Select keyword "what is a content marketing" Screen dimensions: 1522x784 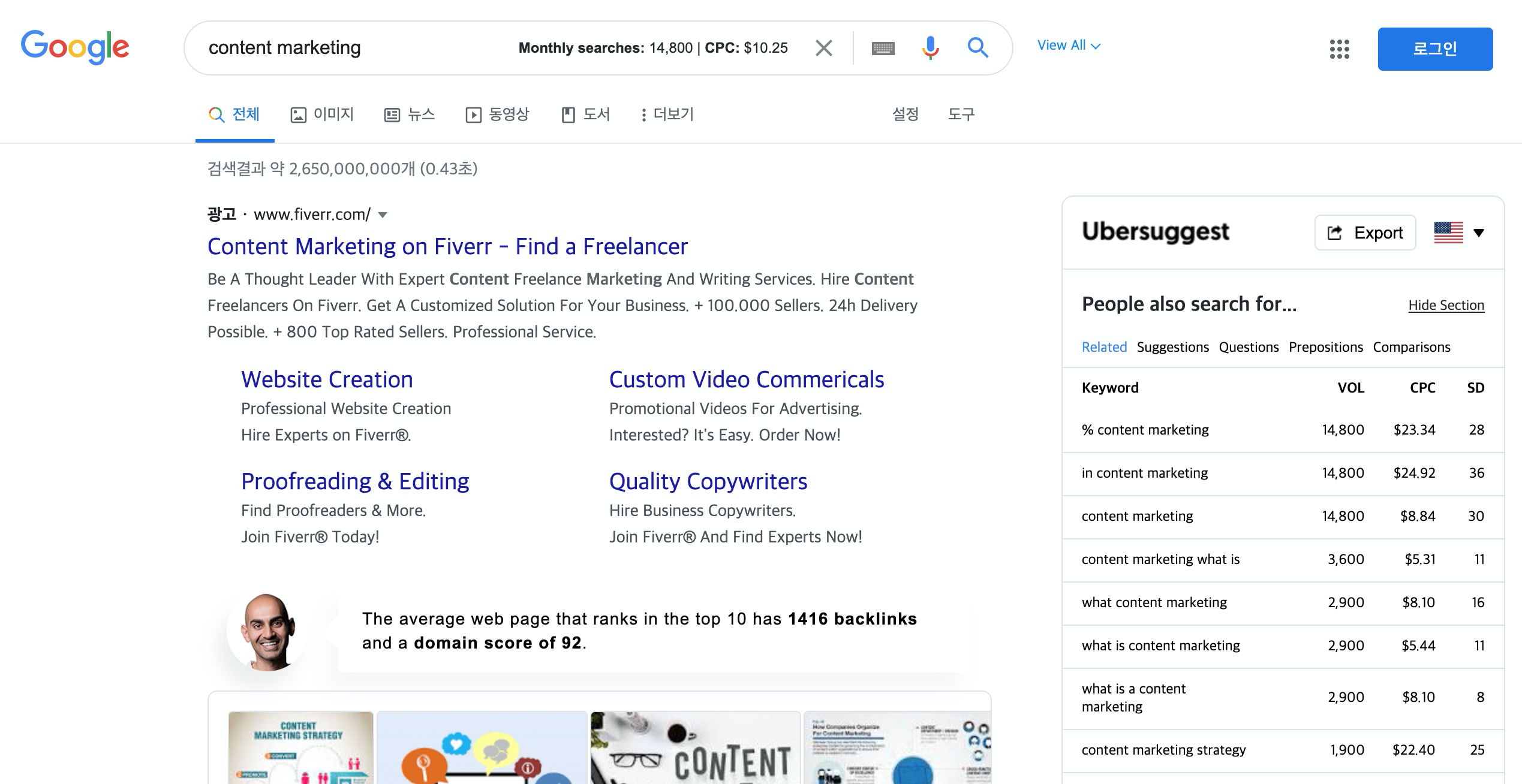pos(1133,698)
